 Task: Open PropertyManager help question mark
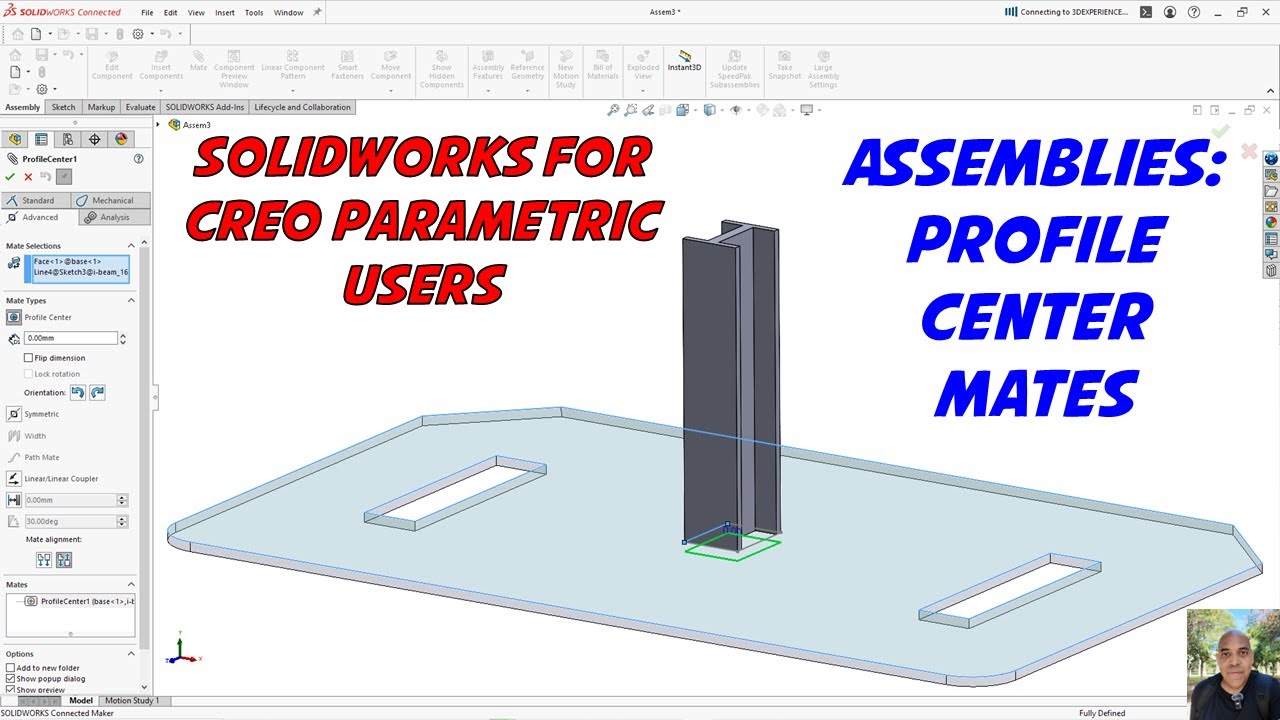click(139, 158)
